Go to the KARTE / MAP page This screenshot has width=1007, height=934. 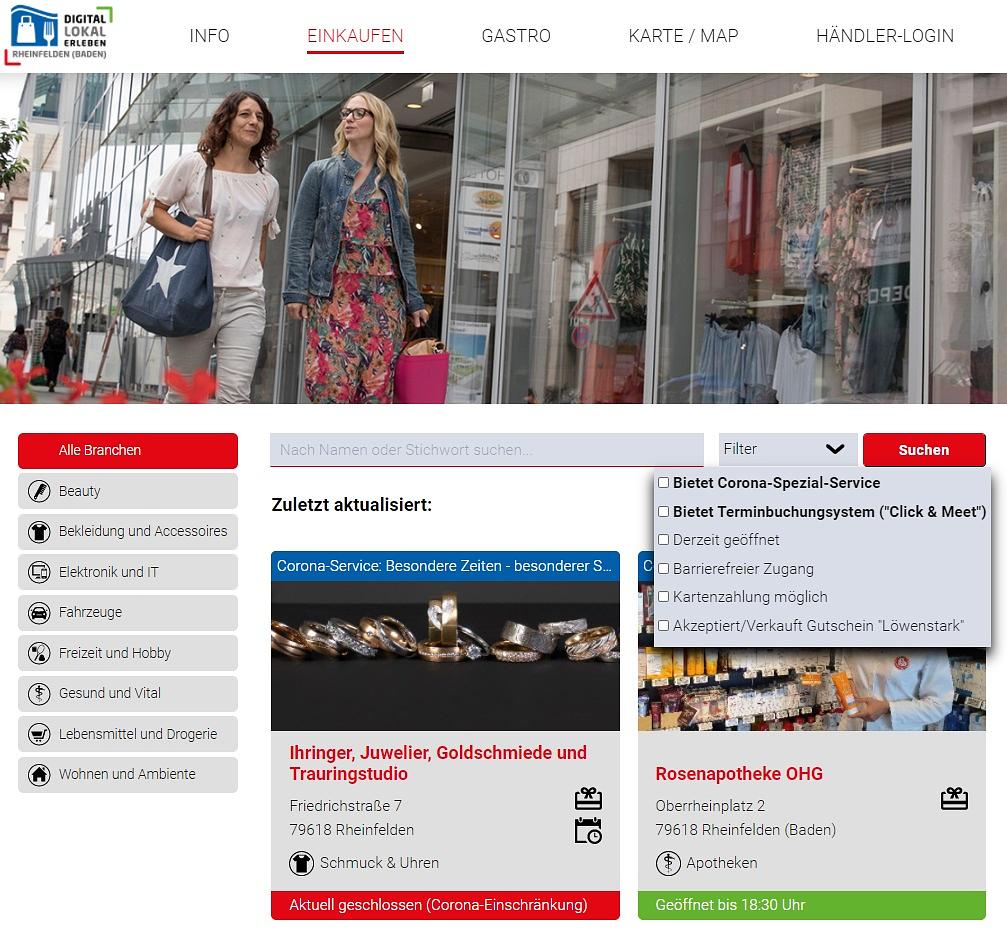click(683, 36)
